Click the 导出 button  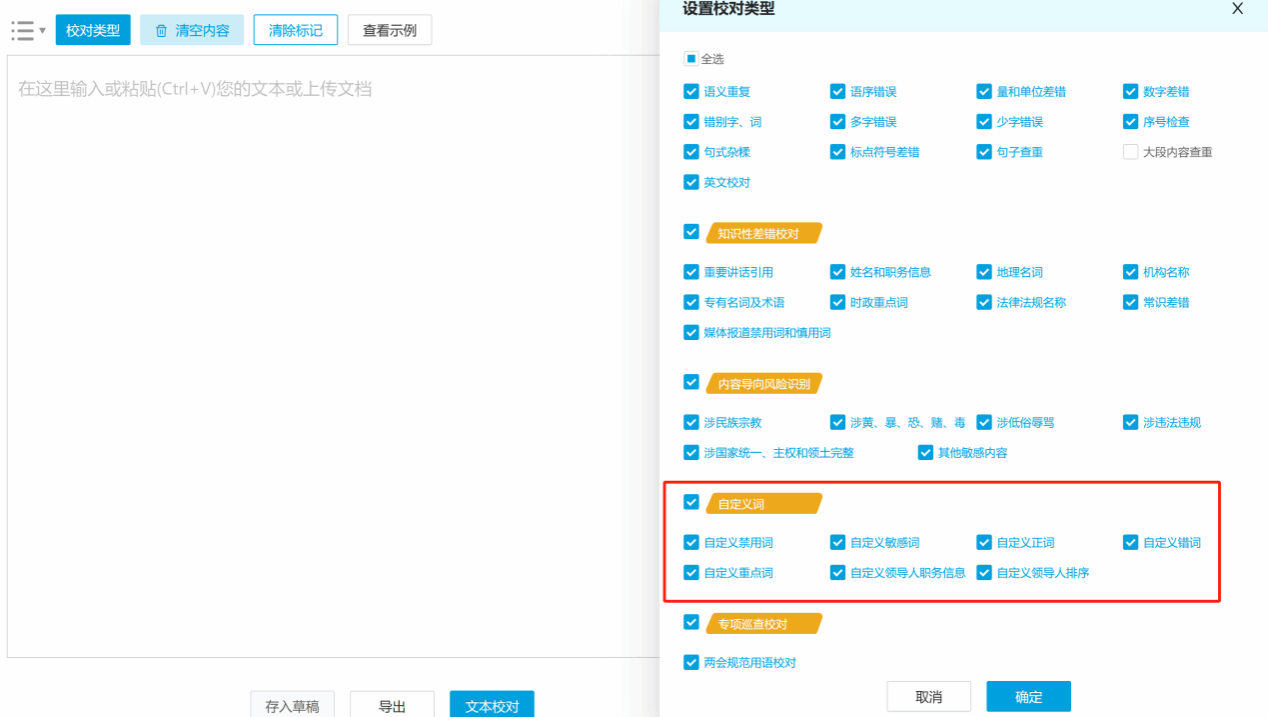coord(392,706)
